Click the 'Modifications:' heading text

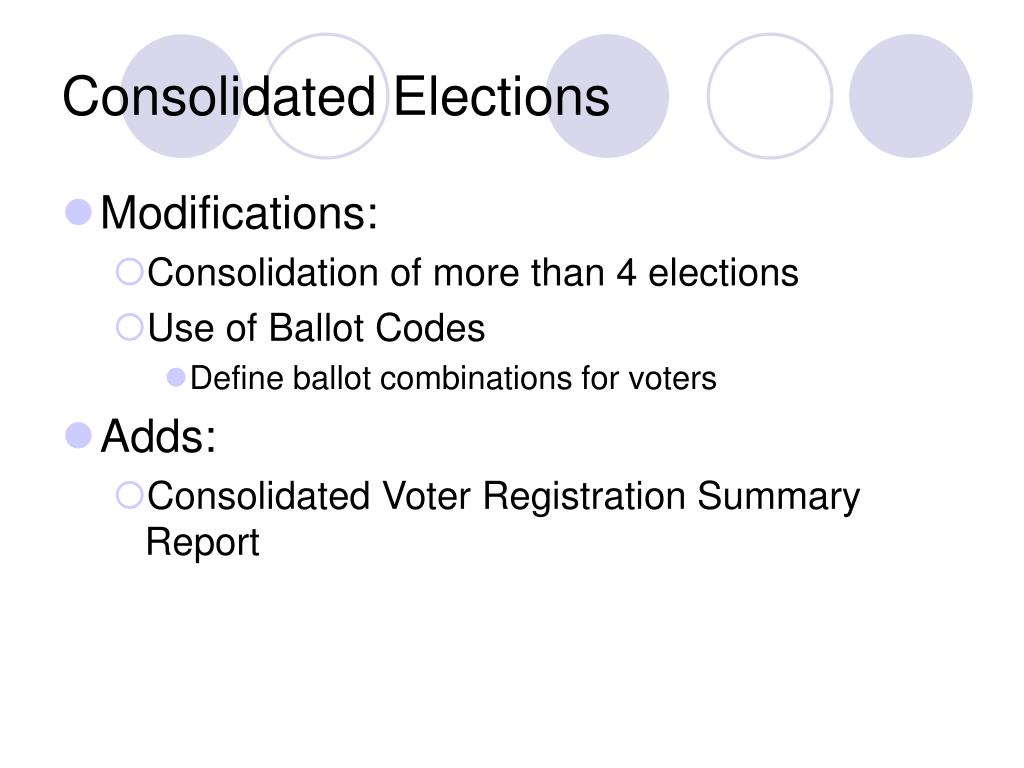click(x=239, y=213)
